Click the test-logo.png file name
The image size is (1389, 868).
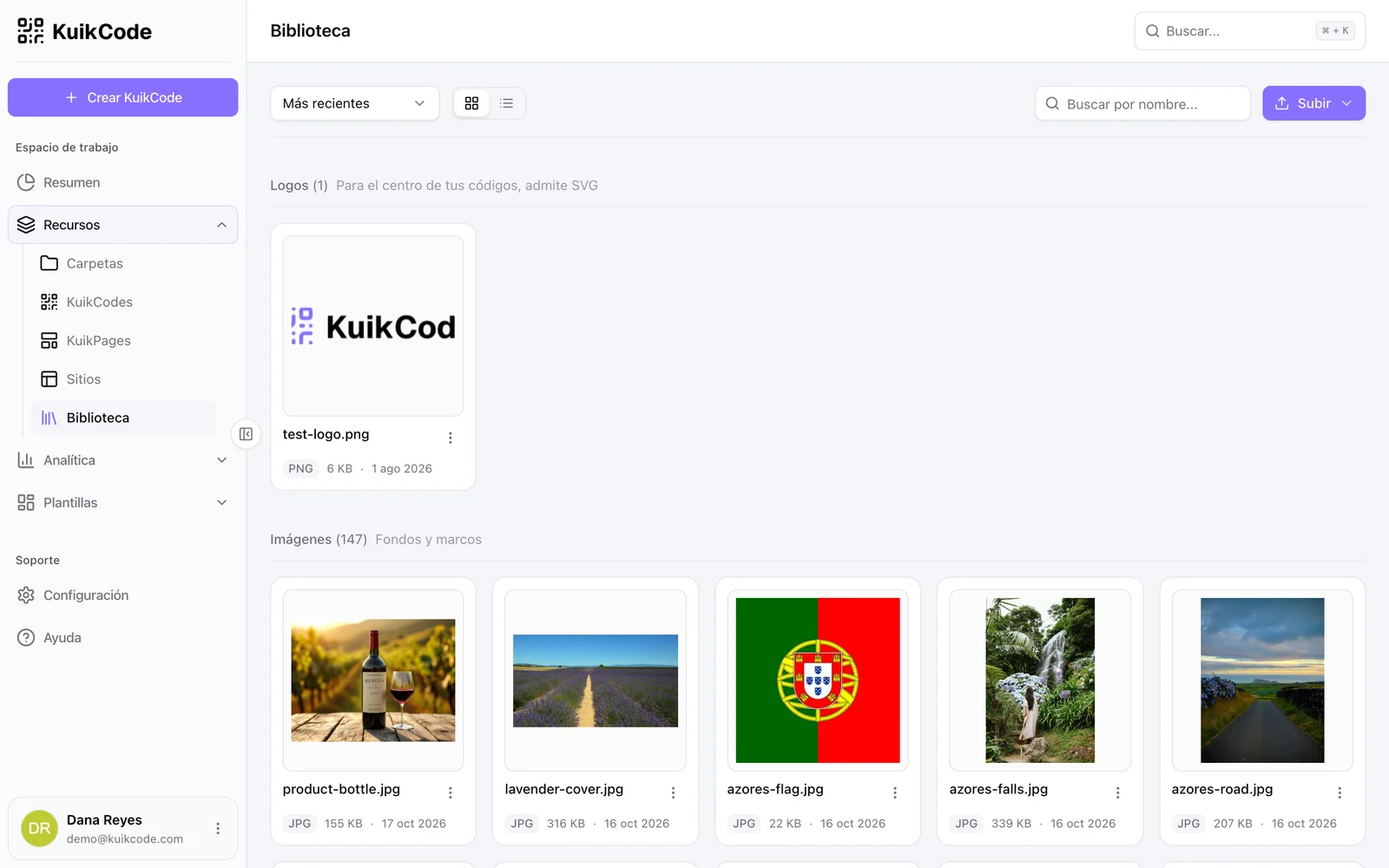[326, 434]
